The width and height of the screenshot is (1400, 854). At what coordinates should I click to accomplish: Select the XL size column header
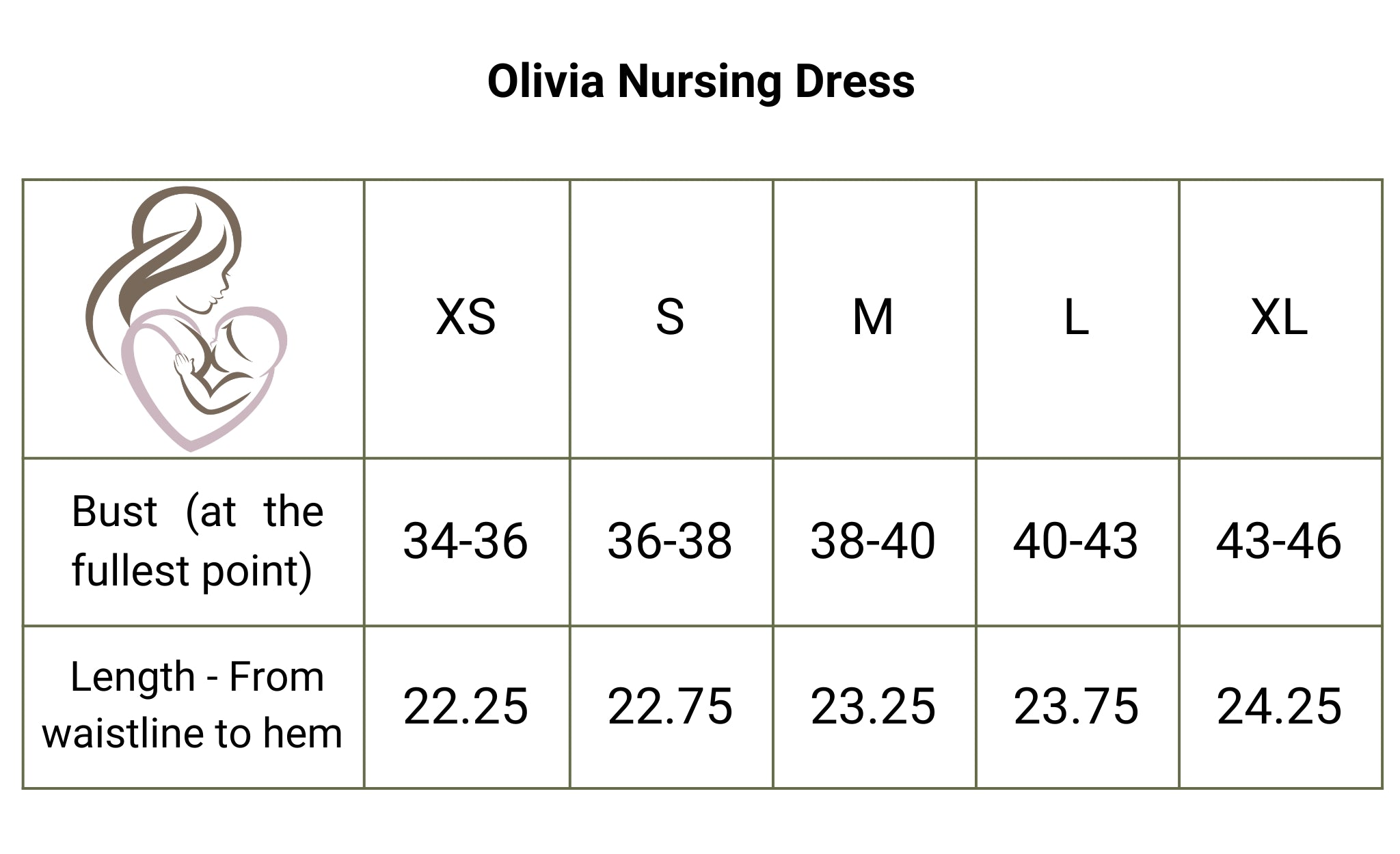[x=1279, y=318]
